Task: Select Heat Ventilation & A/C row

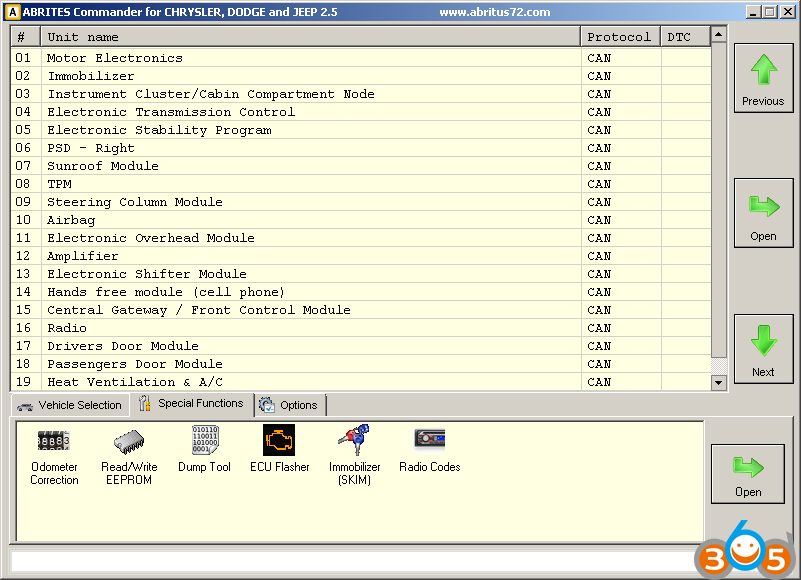Action: (135, 382)
